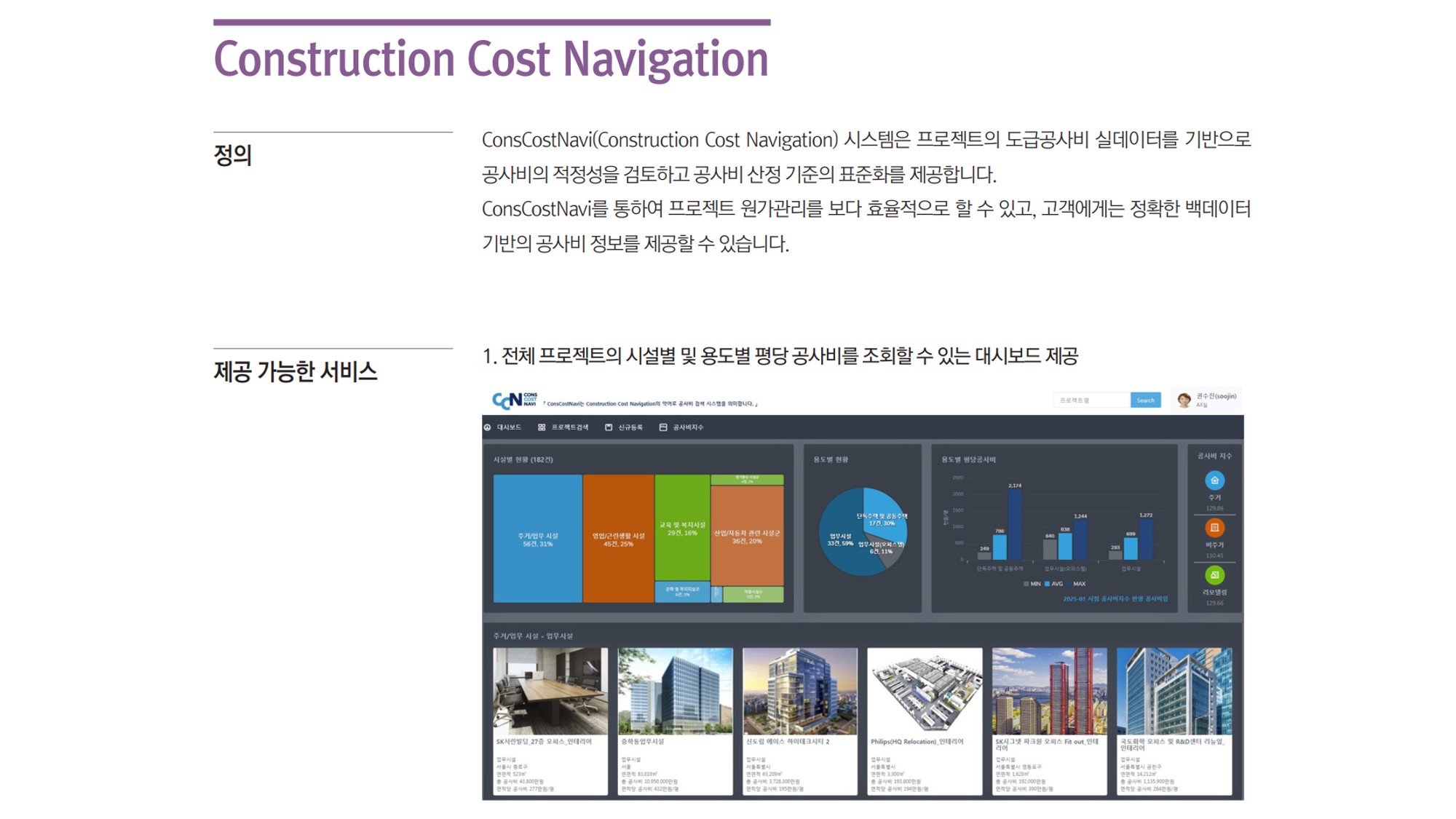Click the 용도별 현황 heading
Viewport: 1456px width, 819px height.
[831, 459]
